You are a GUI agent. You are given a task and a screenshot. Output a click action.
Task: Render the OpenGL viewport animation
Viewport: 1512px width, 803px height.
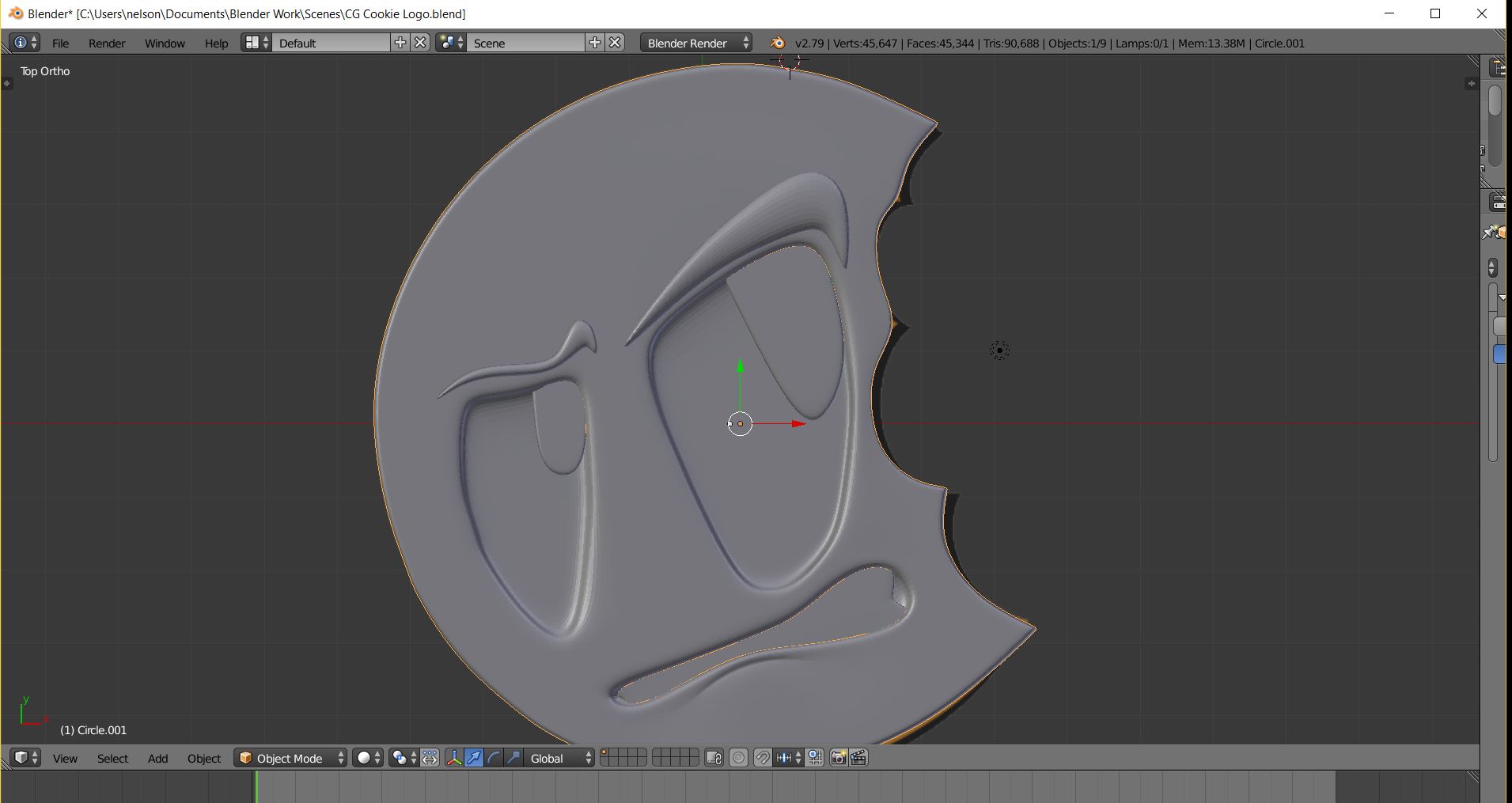858,758
